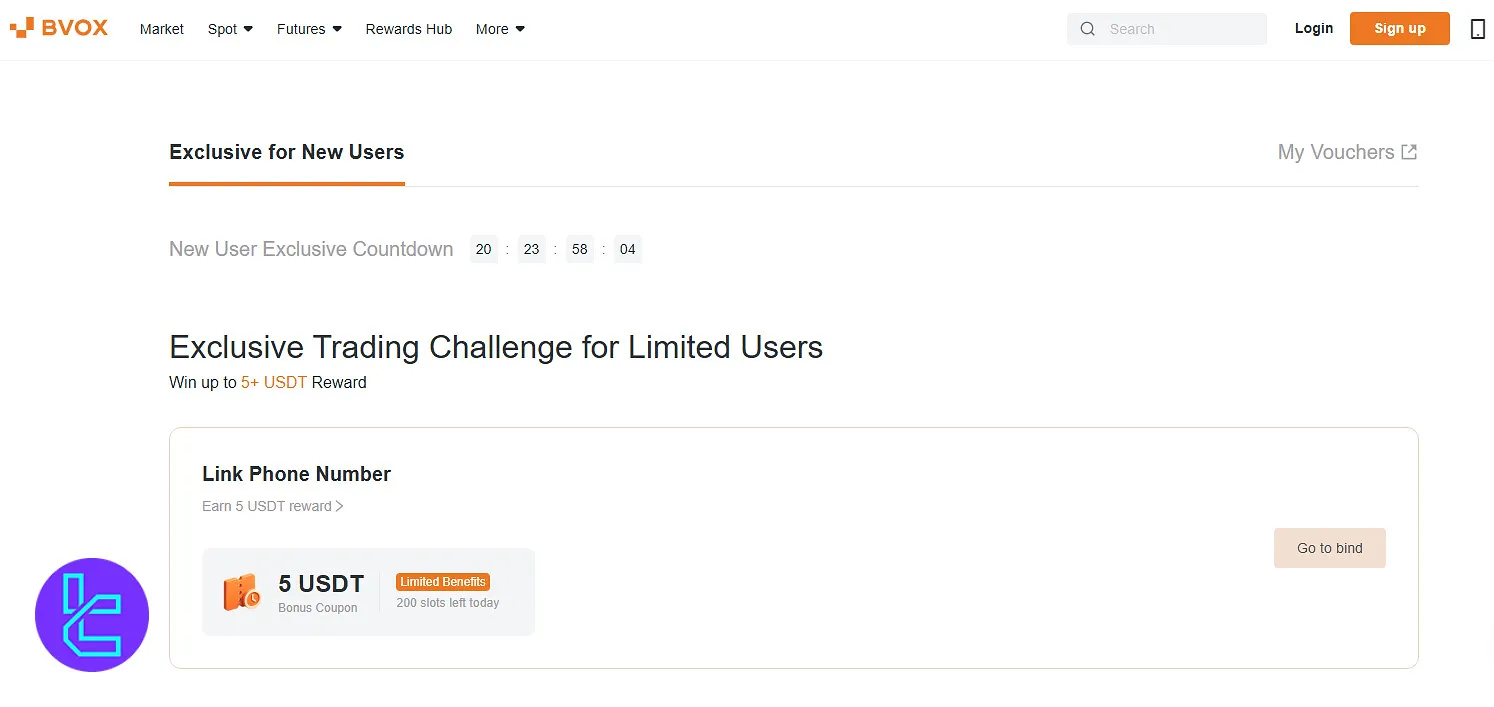Click the chevron after Earn 5 USDT reward
This screenshot has width=1494, height=707.
pos(340,506)
